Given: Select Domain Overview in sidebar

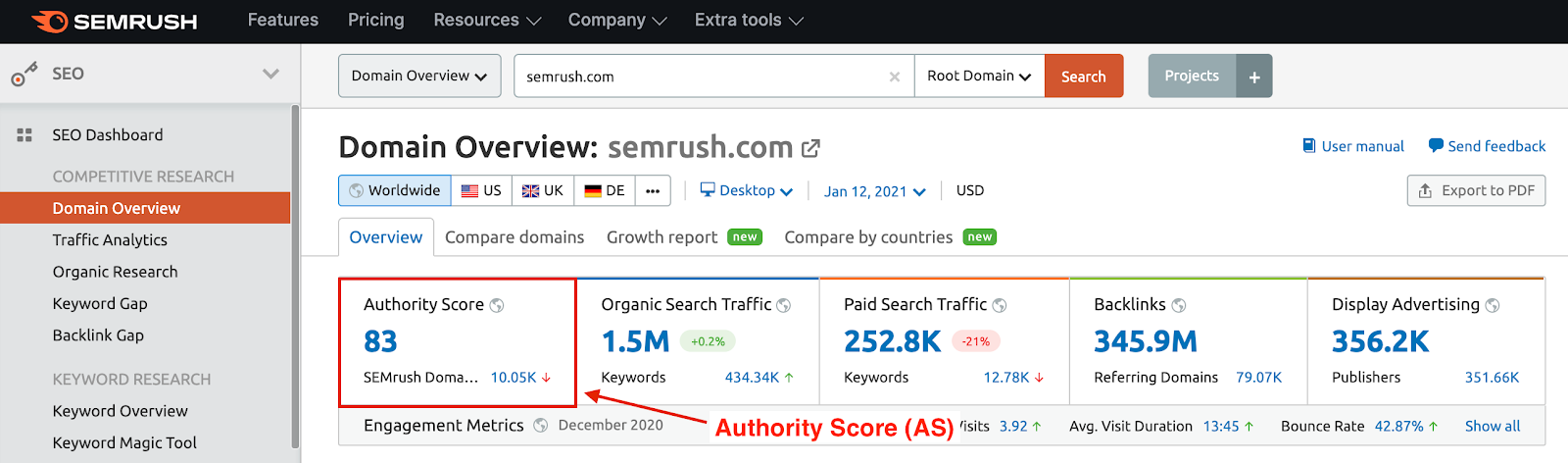Looking at the screenshot, I should click(x=145, y=208).
